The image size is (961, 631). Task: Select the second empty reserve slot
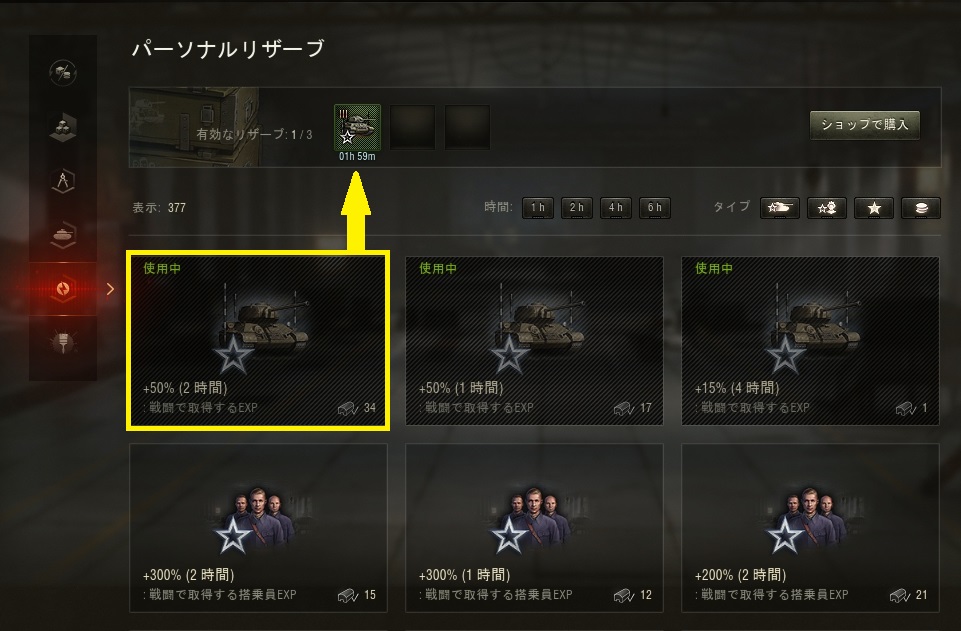412,127
